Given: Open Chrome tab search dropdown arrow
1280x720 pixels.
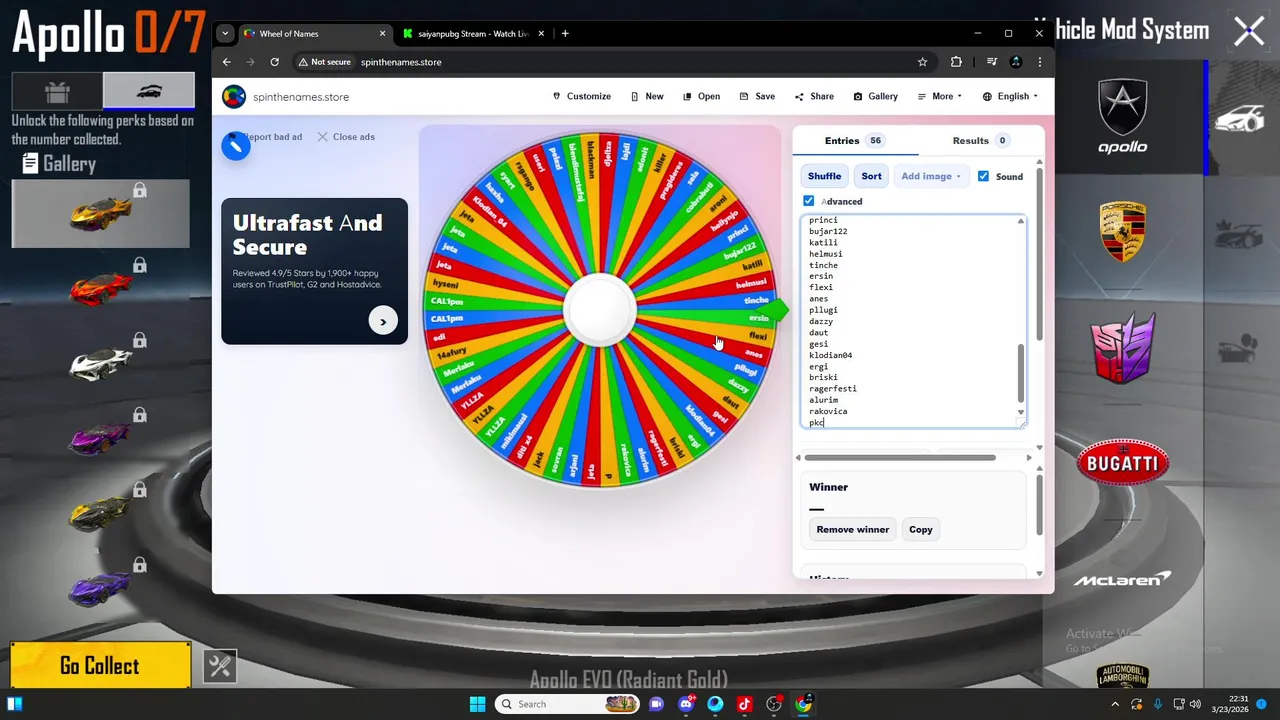Looking at the screenshot, I should pos(225,33).
